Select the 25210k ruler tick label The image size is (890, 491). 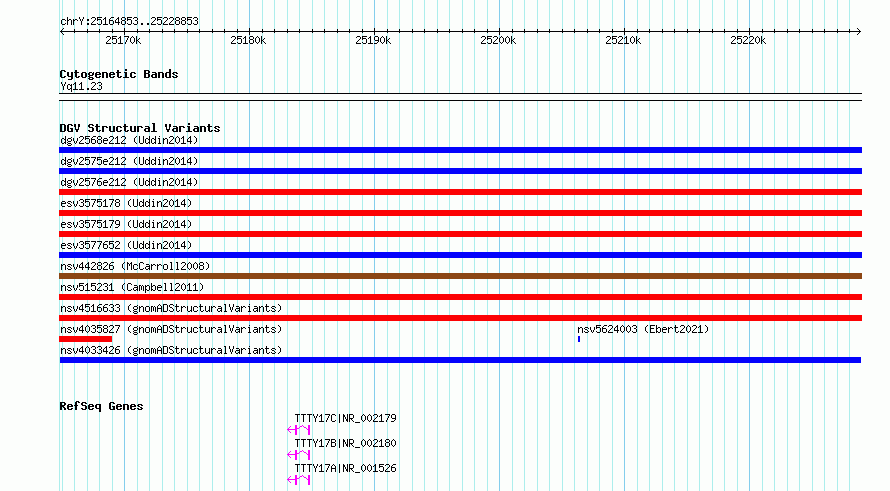coord(623,40)
